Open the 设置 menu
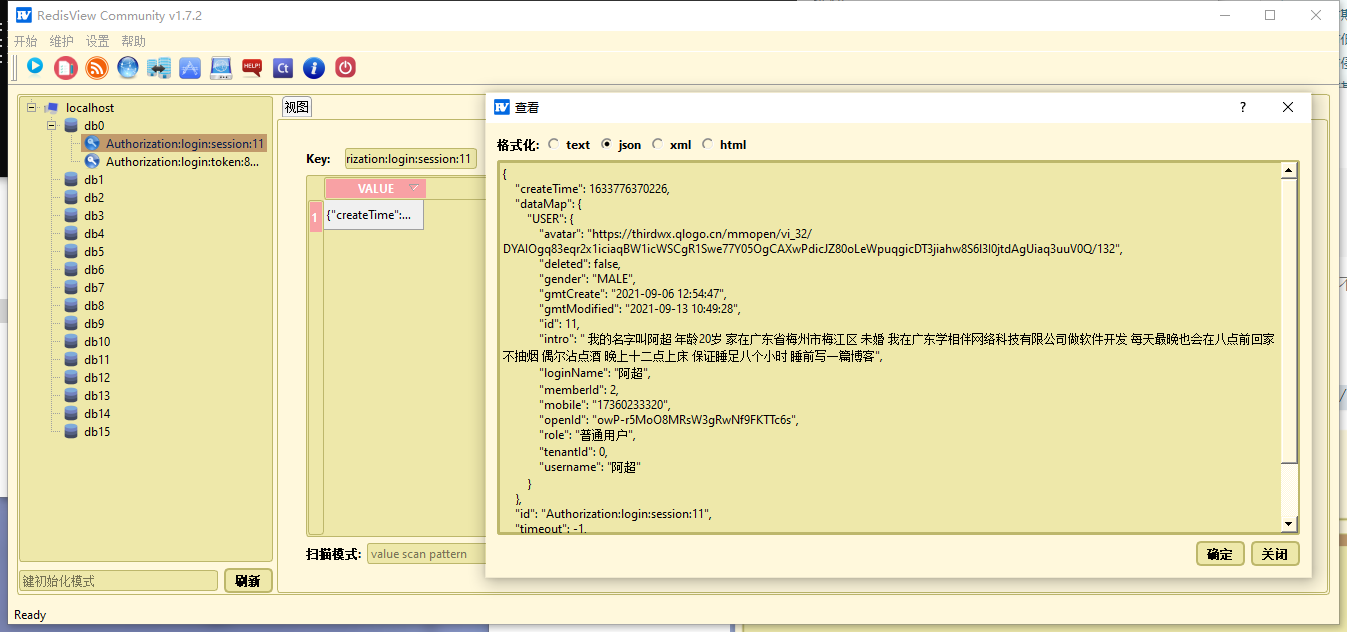Screen dimensions: 1347x632 (97, 41)
